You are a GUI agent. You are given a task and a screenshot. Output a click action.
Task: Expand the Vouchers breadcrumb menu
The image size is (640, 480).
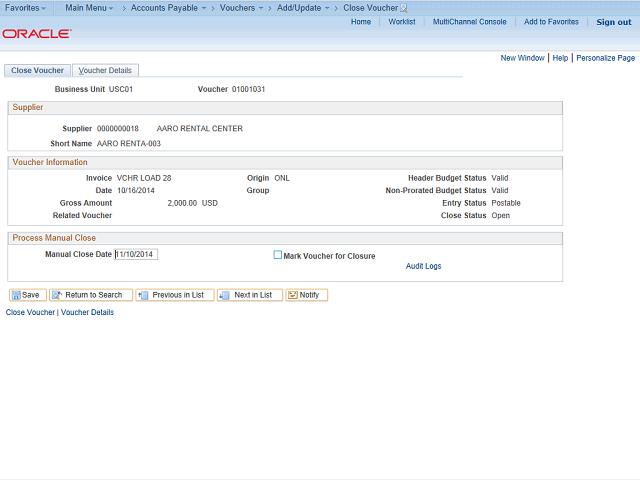click(241, 8)
